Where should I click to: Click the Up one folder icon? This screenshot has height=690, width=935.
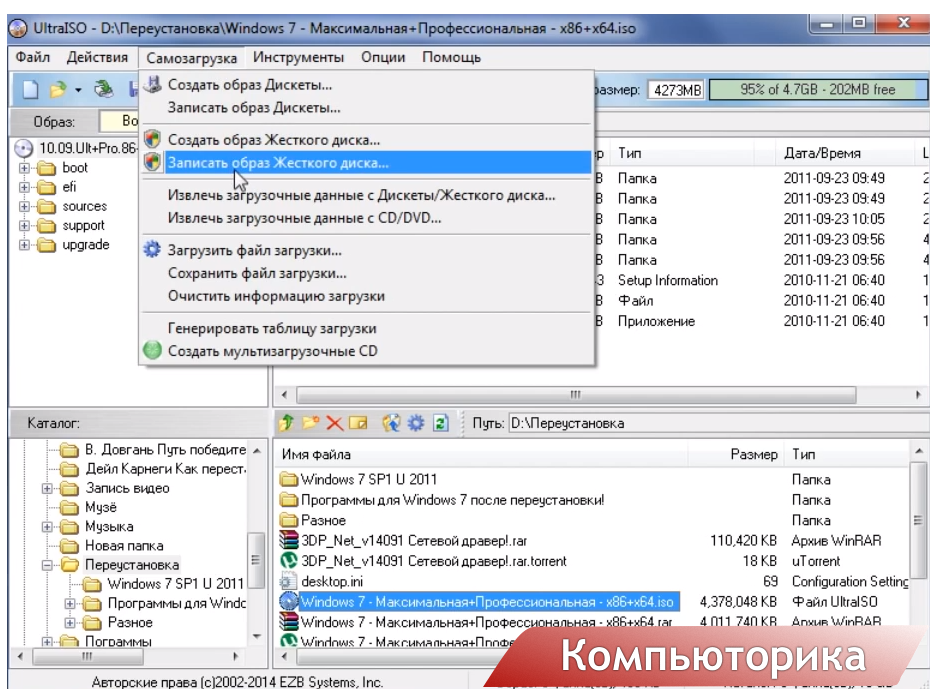click(x=287, y=423)
